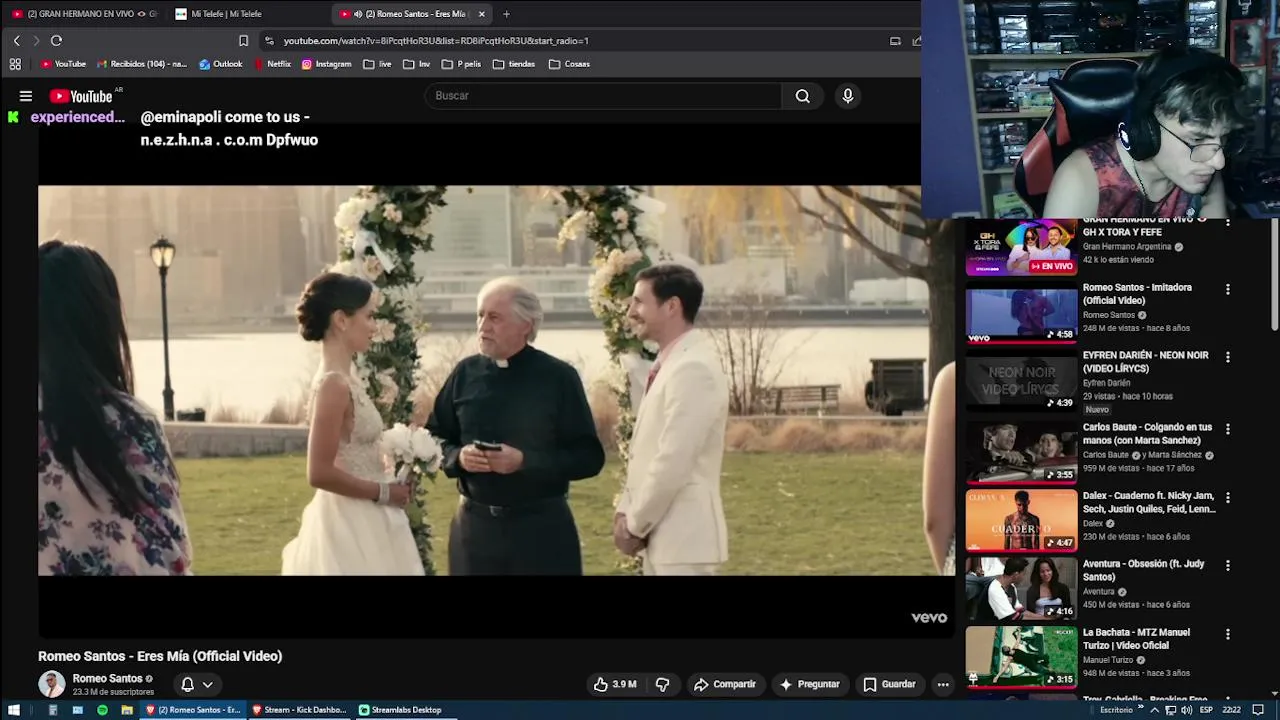1280x720 pixels.
Task: Mute the Romeo Santos tab via speaker icon
Action: click(x=358, y=14)
